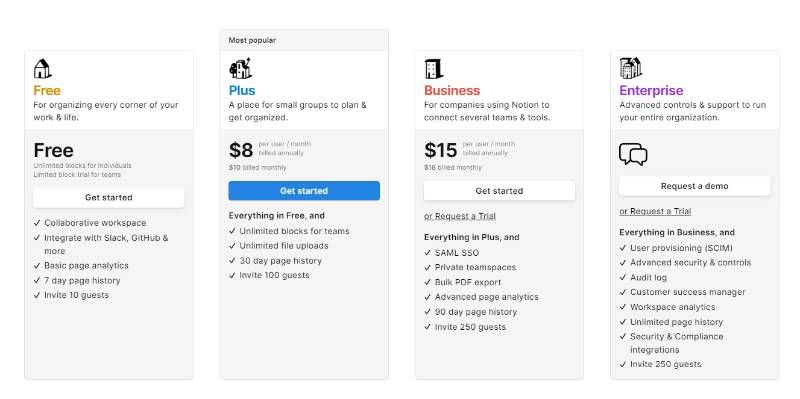This screenshot has width=800, height=399.
Task: Click the small house icon above Free
Action: coord(42,68)
